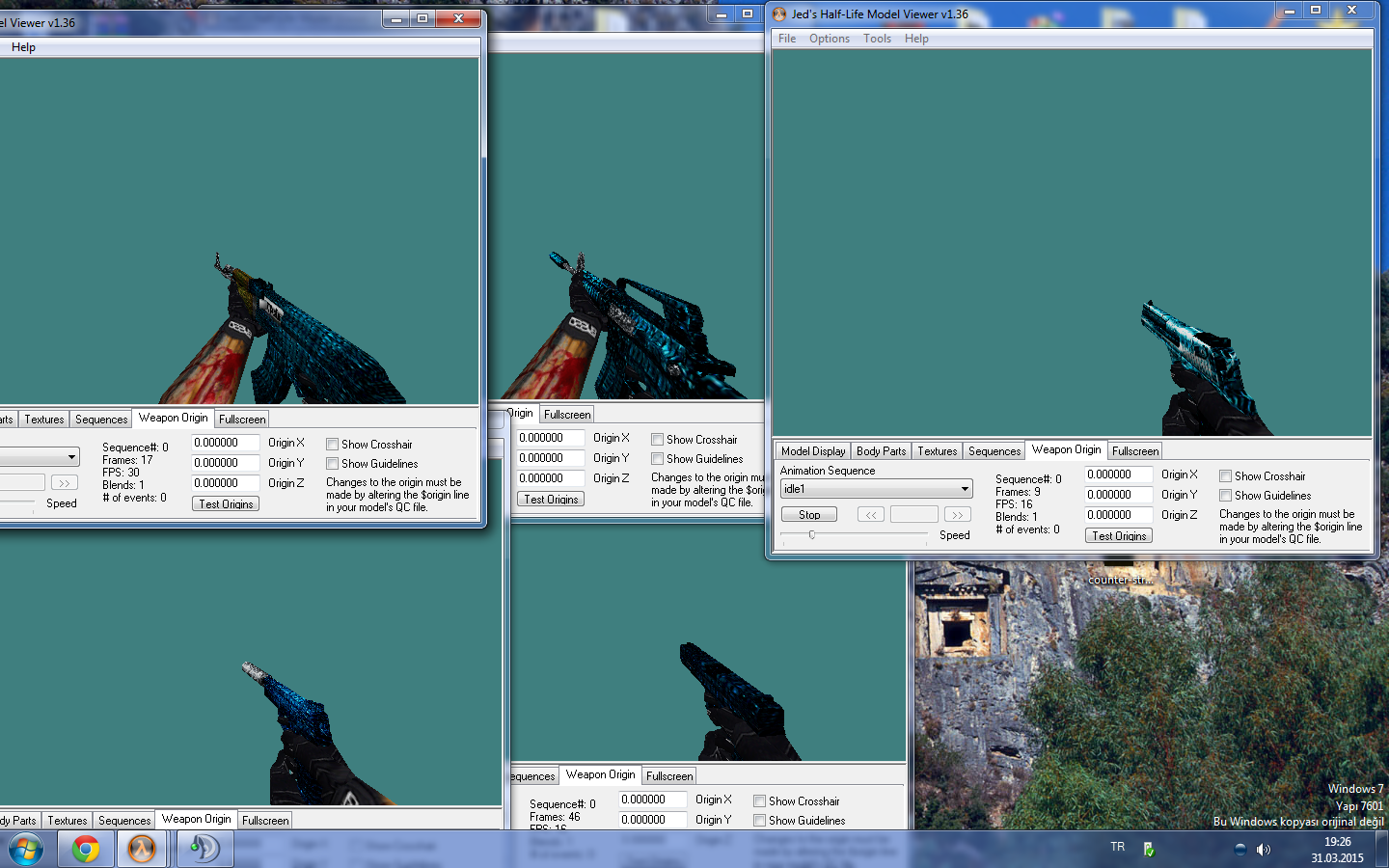Open the Textures tab in AK-47 window
This screenshot has height=868, width=1389.
coord(44,420)
